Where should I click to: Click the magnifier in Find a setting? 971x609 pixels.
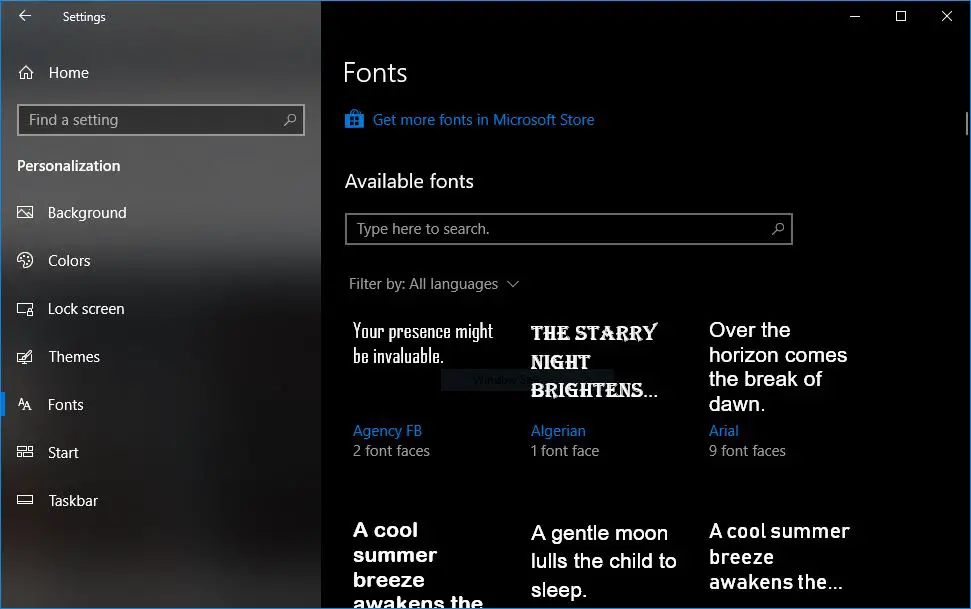(290, 120)
